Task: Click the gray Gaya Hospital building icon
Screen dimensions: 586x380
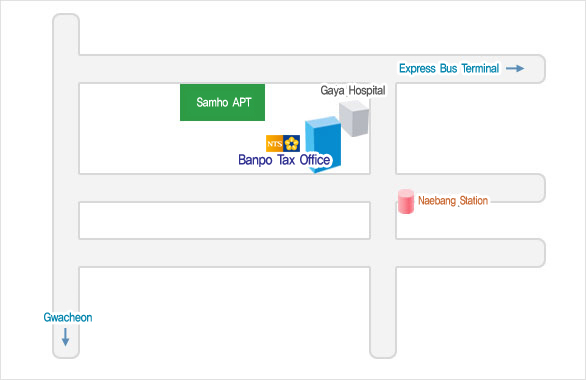Action: 354,118
